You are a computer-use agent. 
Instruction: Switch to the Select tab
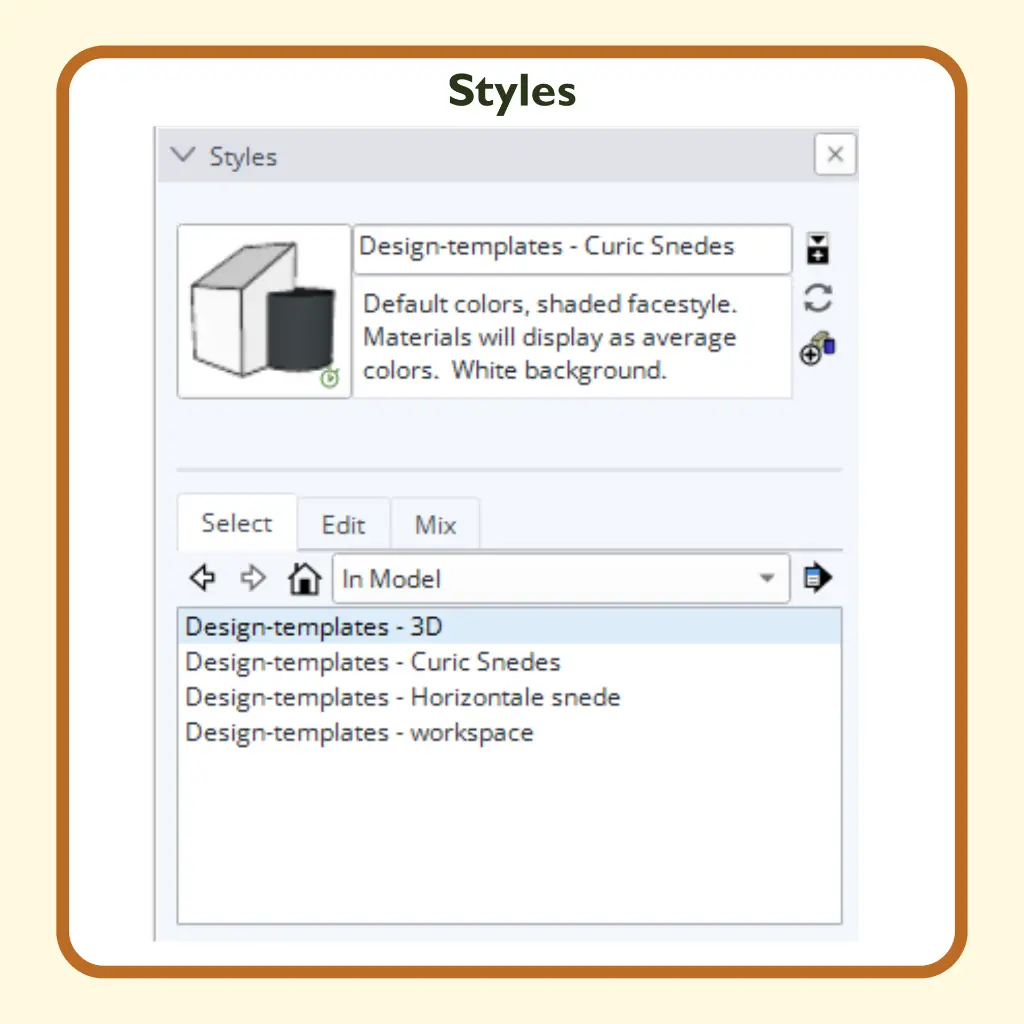pos(236,523)
